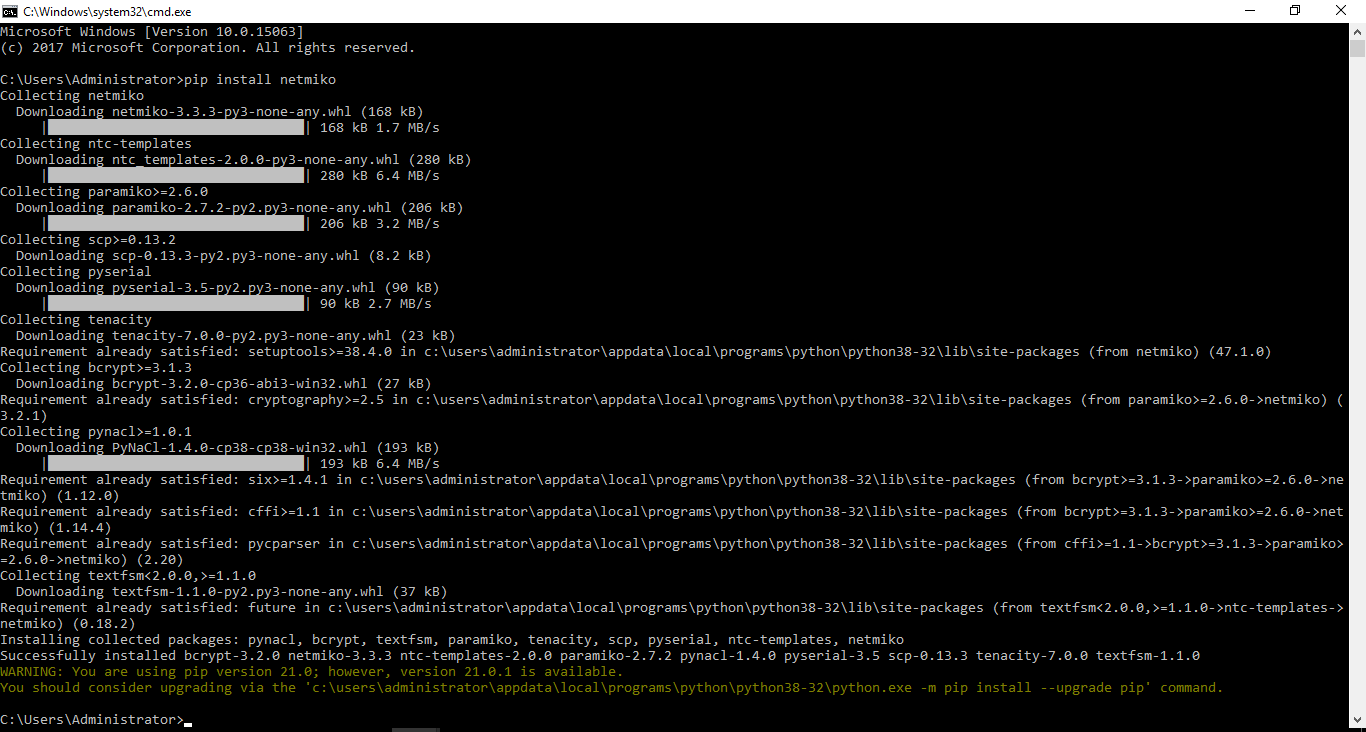Click the 'Collecting ntc-templates' line
Image resolution: width=1366 pixels, height=732 pixels.
tap(96, 144)
